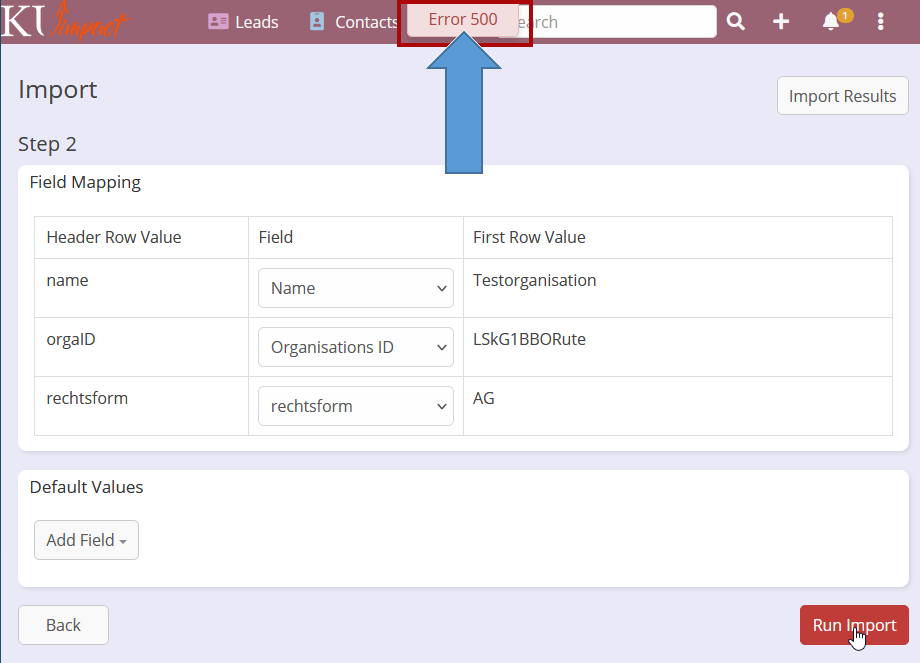This screenshot has height=663, width=920.
Task: Open the bell notifications icon
Action: 831,22
